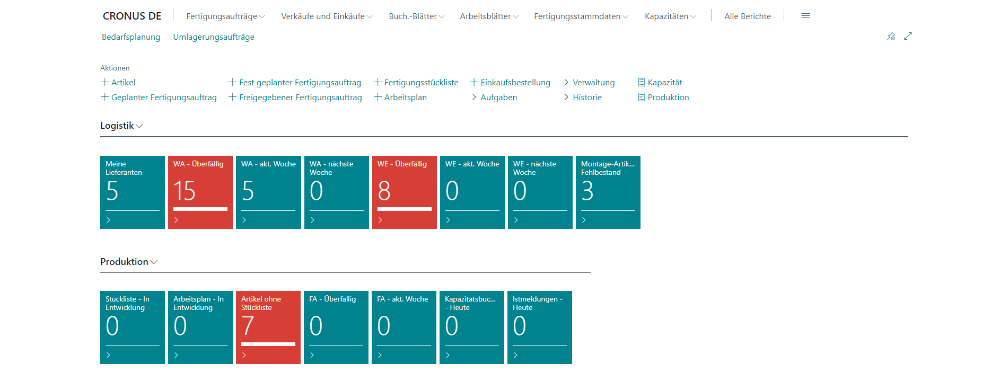This screenshot has height=381, width=1000.
Task: Expand the Historie action group
Action: [582, 98]
